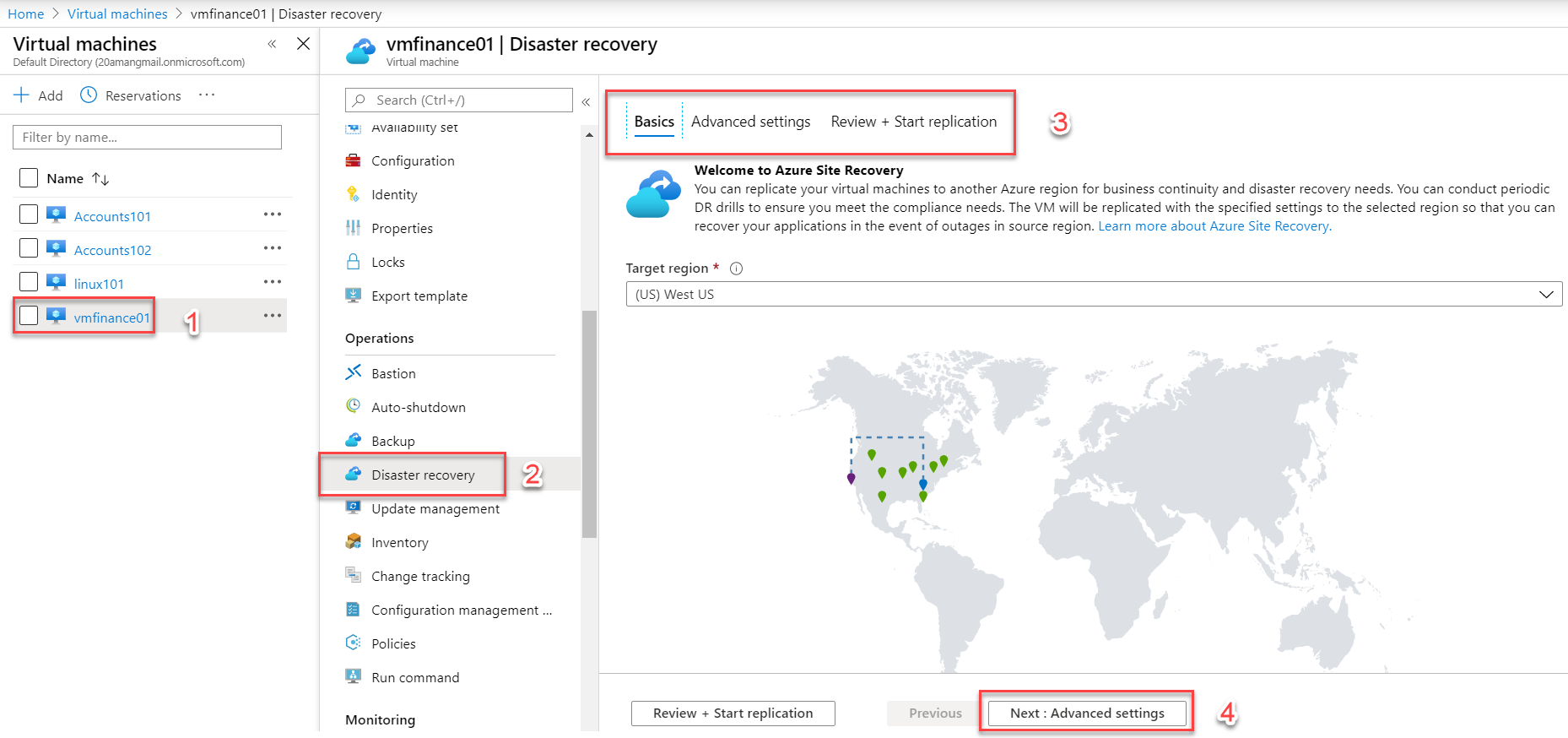Click the Bastion cross icon
Screen dimensions: 1568x738
click(x=354, y=372)
